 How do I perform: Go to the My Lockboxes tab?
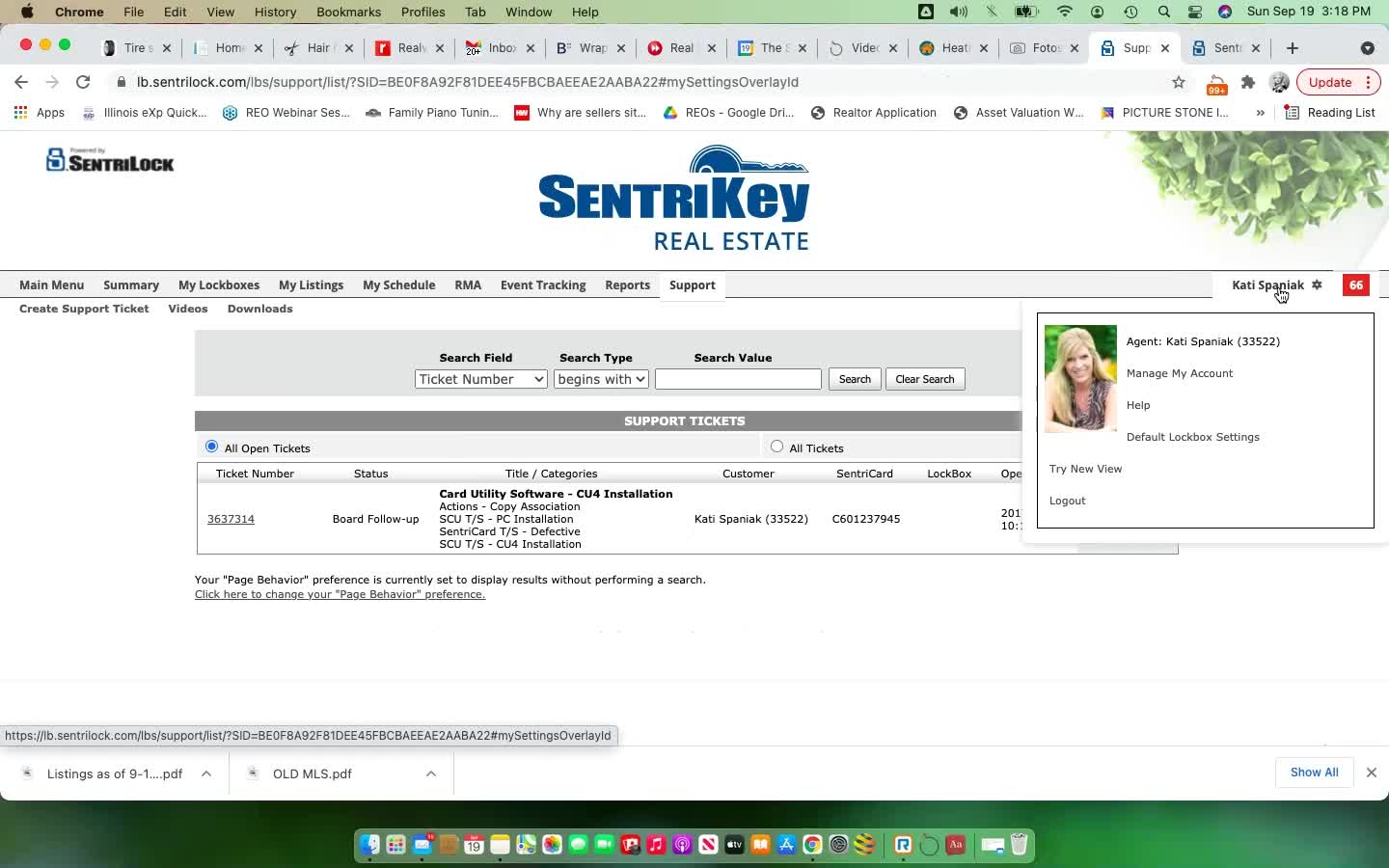pos(219,285)
